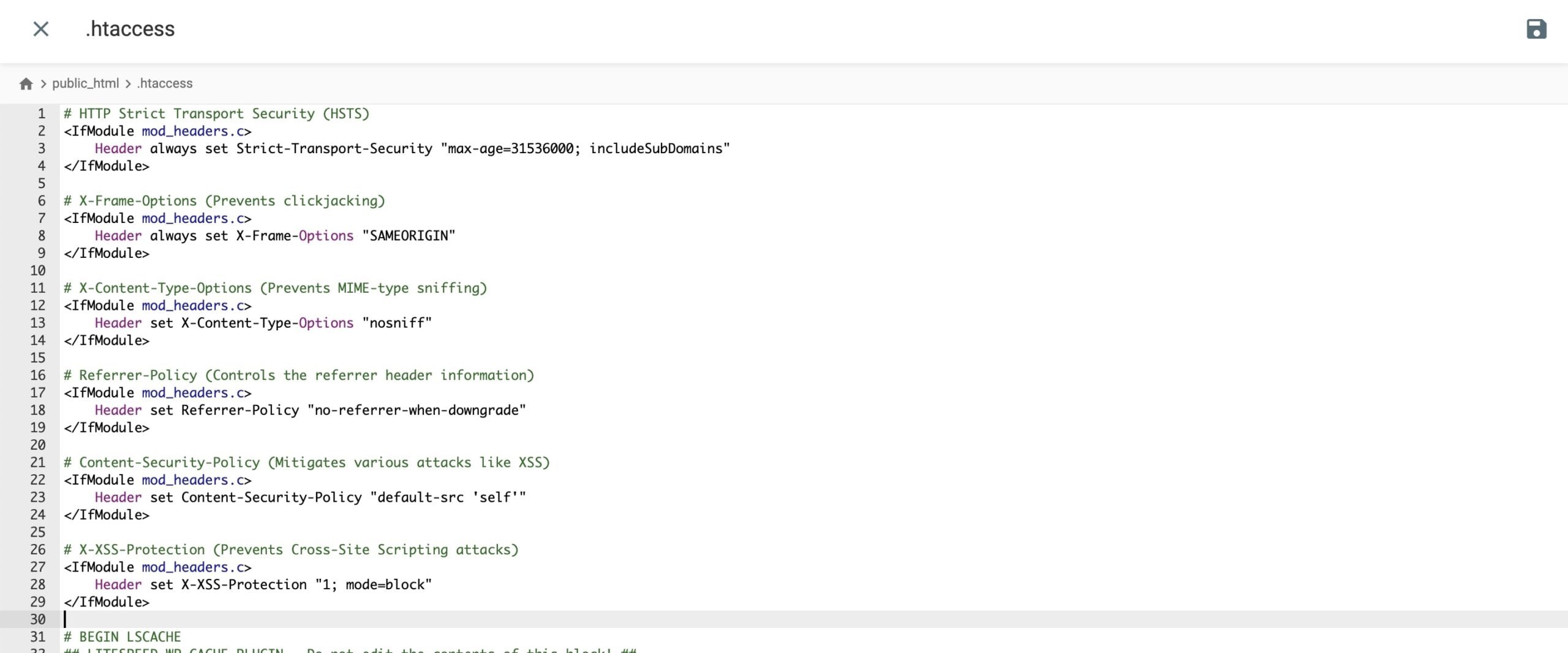Place cursor on Strict-Transport-Security header line
1568x653 pixels.
334,149
